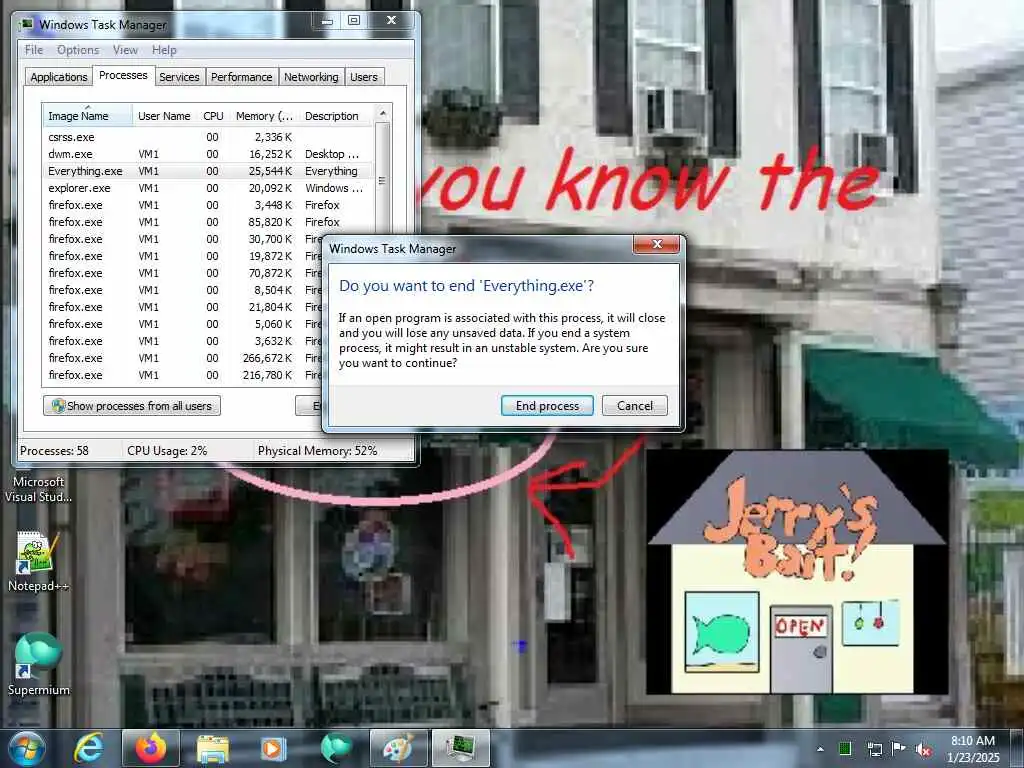Open the View menu

(125, 50)
